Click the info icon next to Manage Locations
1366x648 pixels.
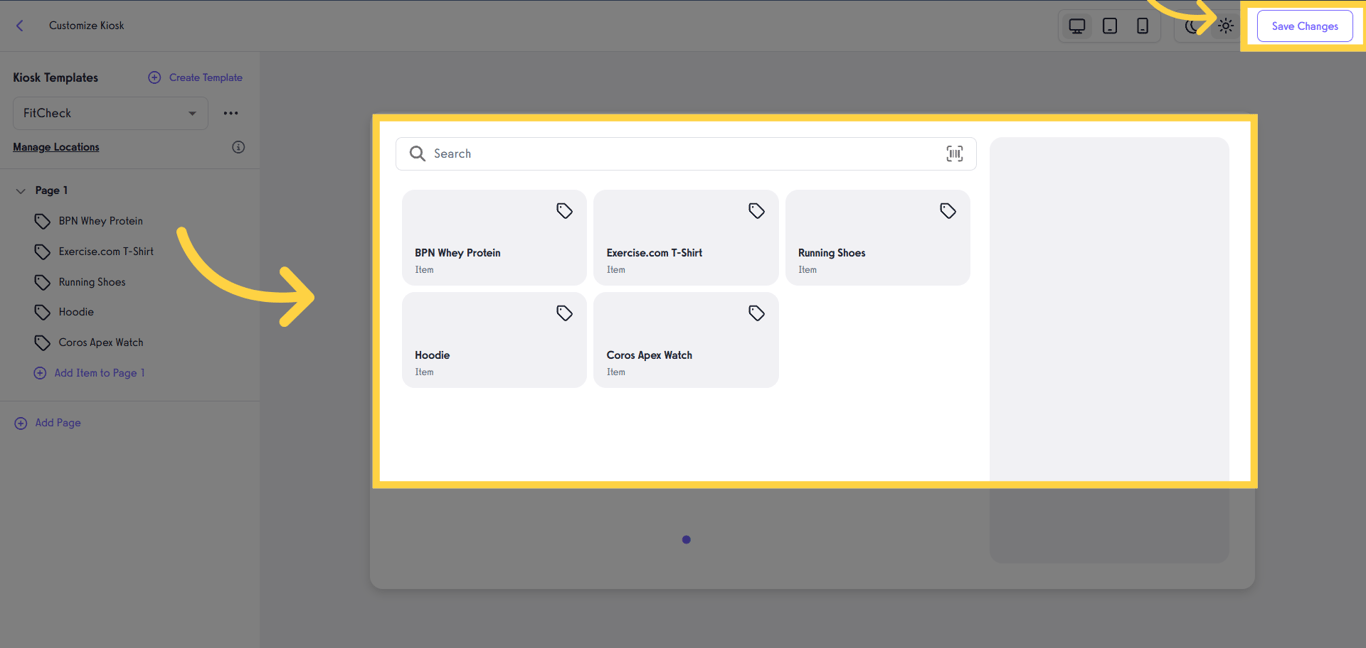[x=238, y=146]
